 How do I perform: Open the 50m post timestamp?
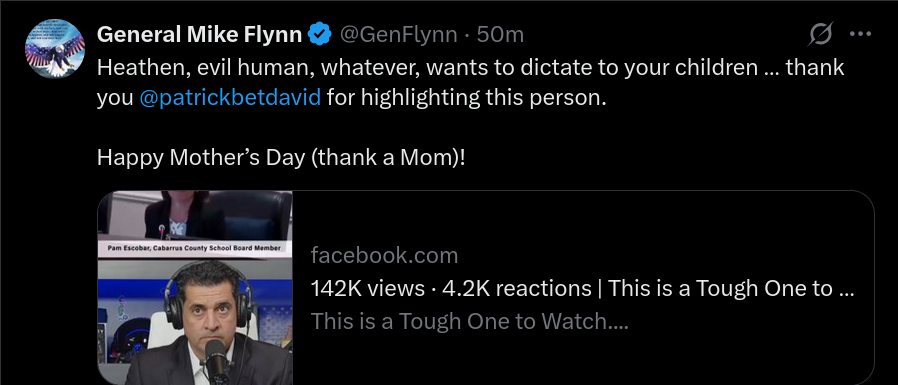pyautogui.click(x=500, y=35)
